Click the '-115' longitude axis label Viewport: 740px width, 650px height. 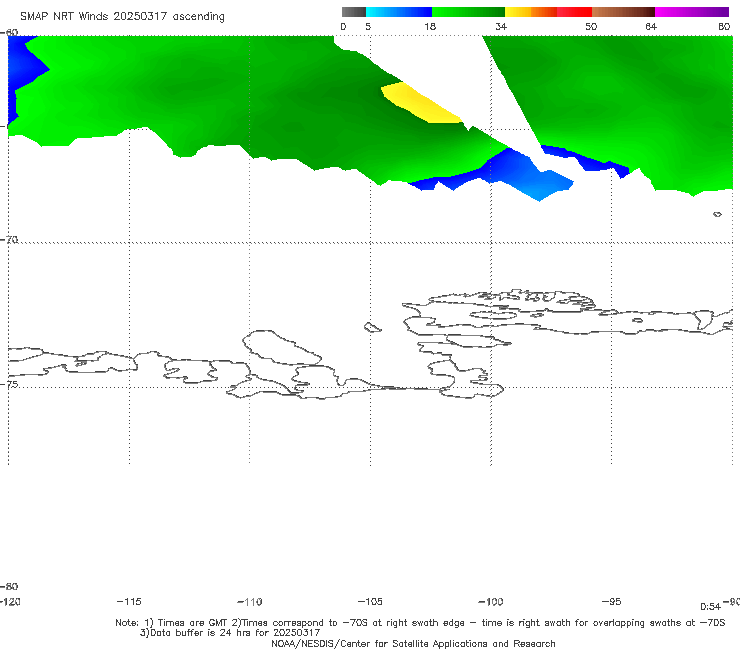129,601
